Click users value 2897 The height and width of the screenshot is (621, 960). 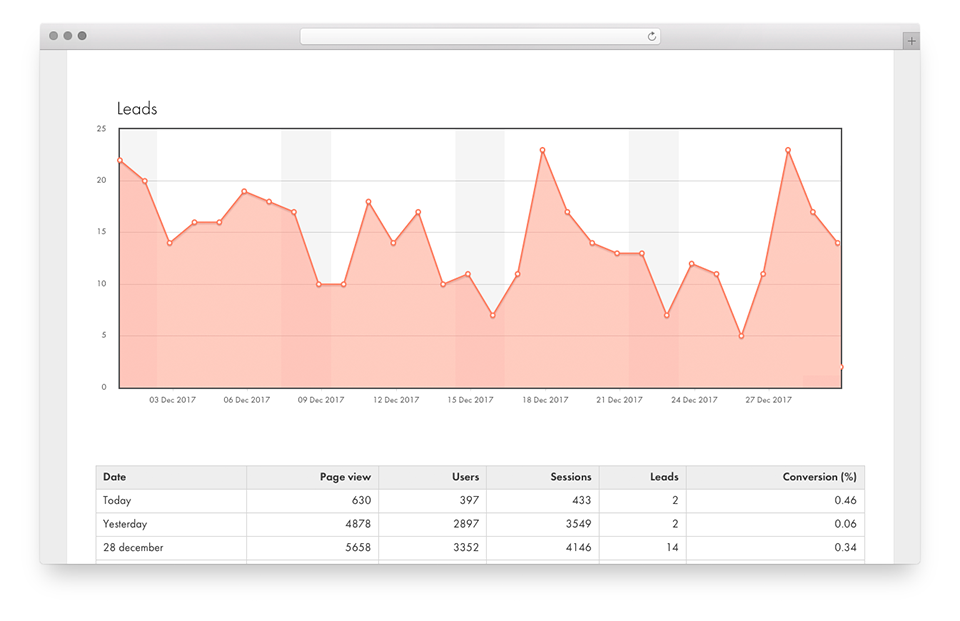point(466,524)
